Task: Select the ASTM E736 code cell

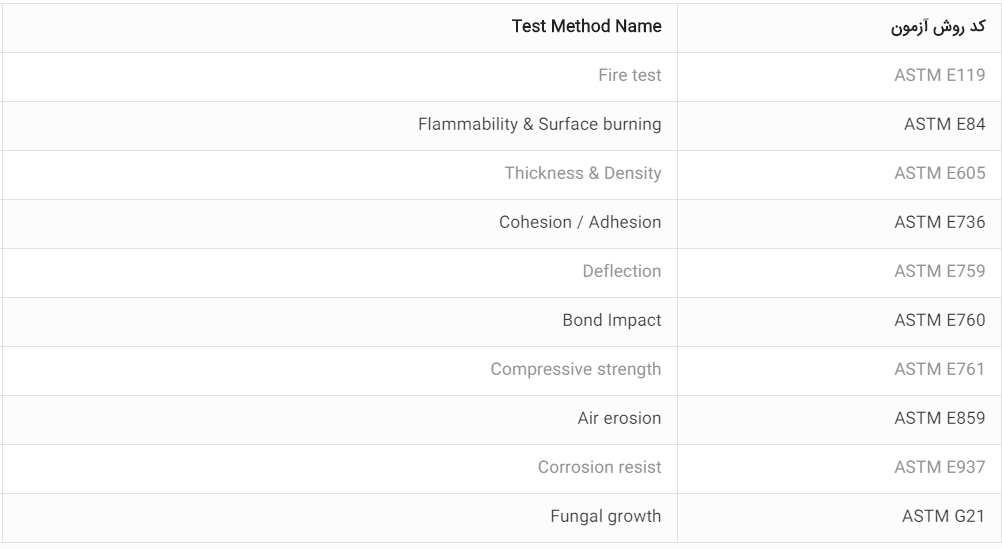Action: click(939, 223)
